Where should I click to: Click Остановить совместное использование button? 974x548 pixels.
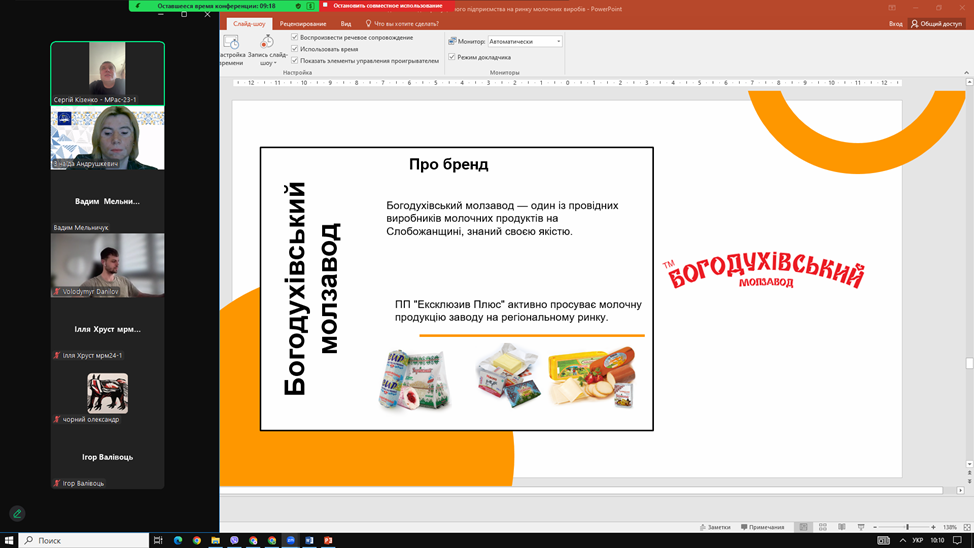click(x=387, y=6)
